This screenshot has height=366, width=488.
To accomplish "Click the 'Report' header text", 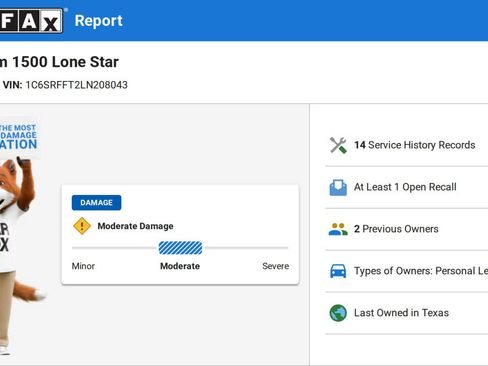I will point(99,21).
